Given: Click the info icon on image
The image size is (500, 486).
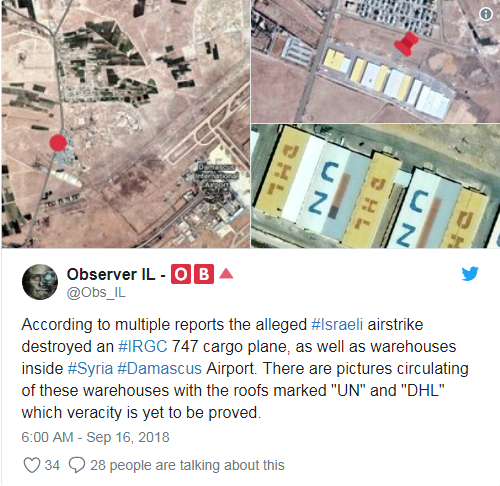Looking at the screenshot, I should coord(486,14).
